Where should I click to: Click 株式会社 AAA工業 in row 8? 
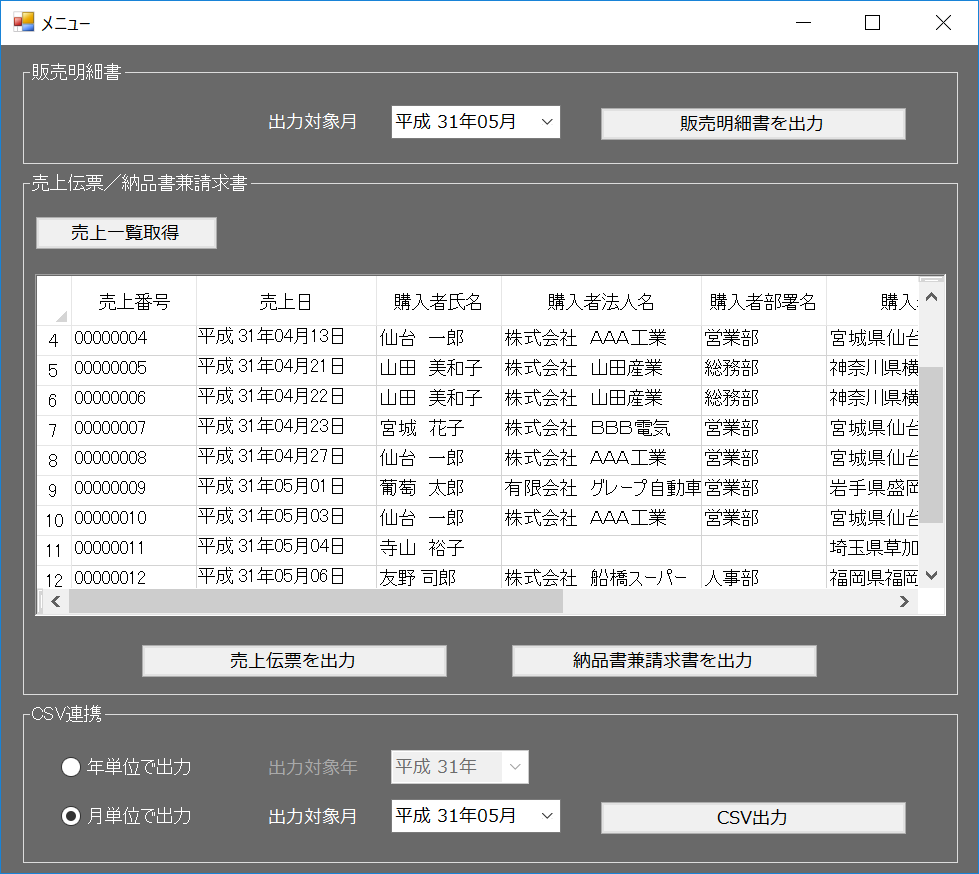tap(601, 460)
